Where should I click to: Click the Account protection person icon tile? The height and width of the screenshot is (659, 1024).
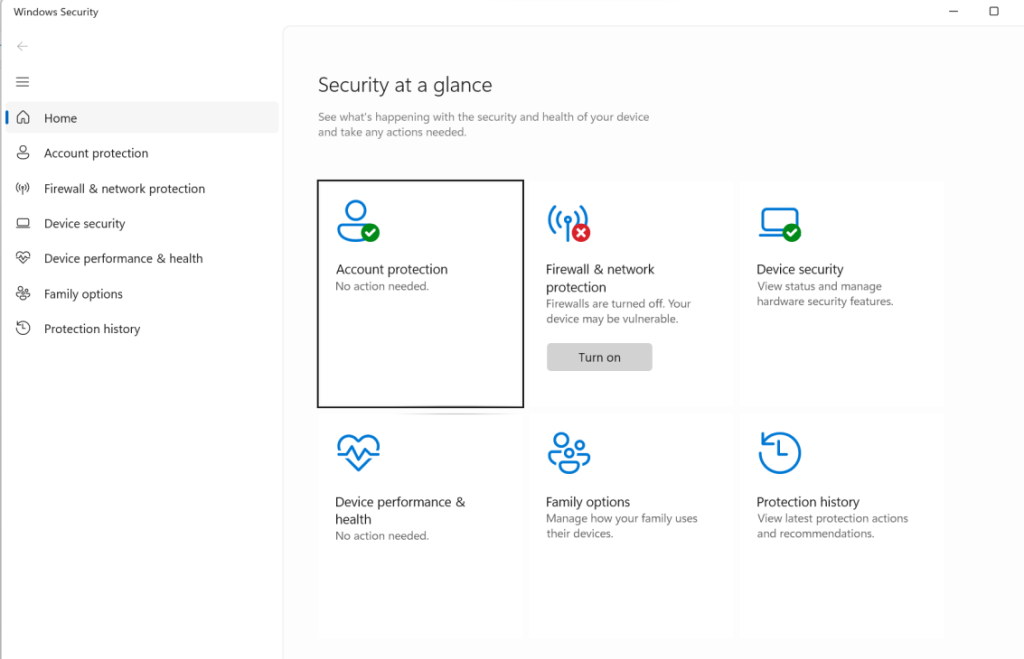click(x=357, y=221)
